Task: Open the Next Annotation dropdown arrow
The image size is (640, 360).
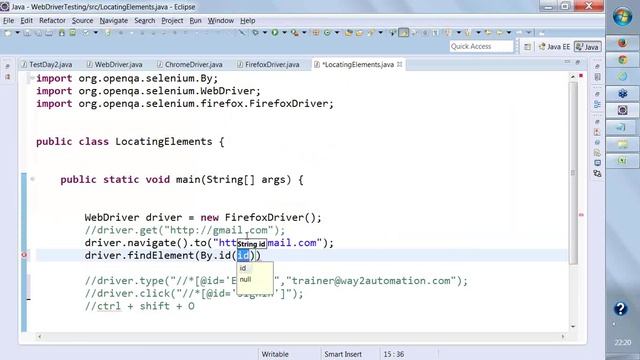Action: (x=458, y=33)
